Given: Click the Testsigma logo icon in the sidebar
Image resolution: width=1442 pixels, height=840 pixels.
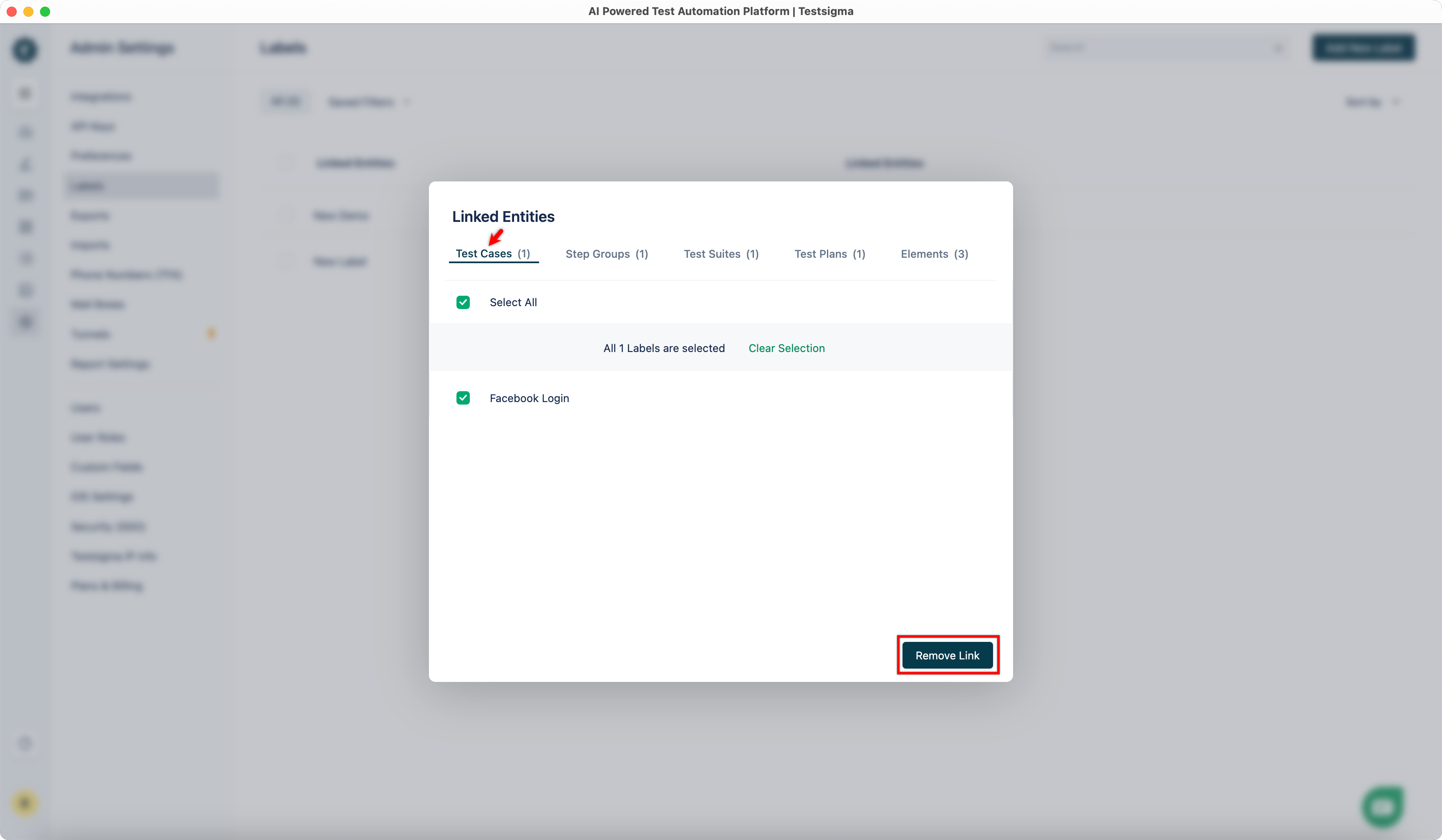Looking at the screenshot, I should pyautogui.click(x=25, y=50).
